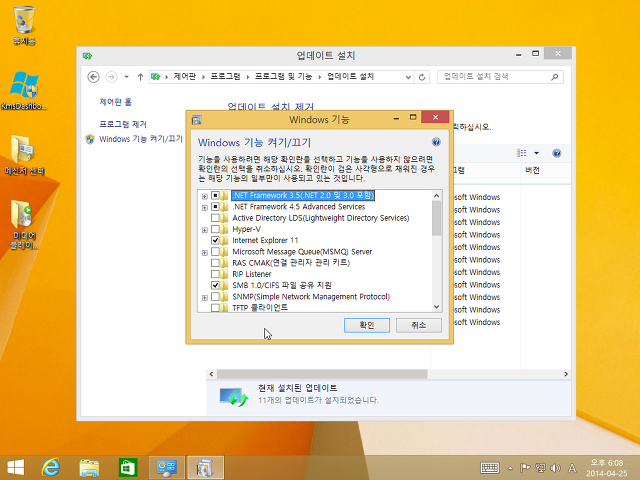Click the Windows 기능 dialog title bar icon
Image resolution: width=640 pixels, height=480 pixels.
point(197,120)
